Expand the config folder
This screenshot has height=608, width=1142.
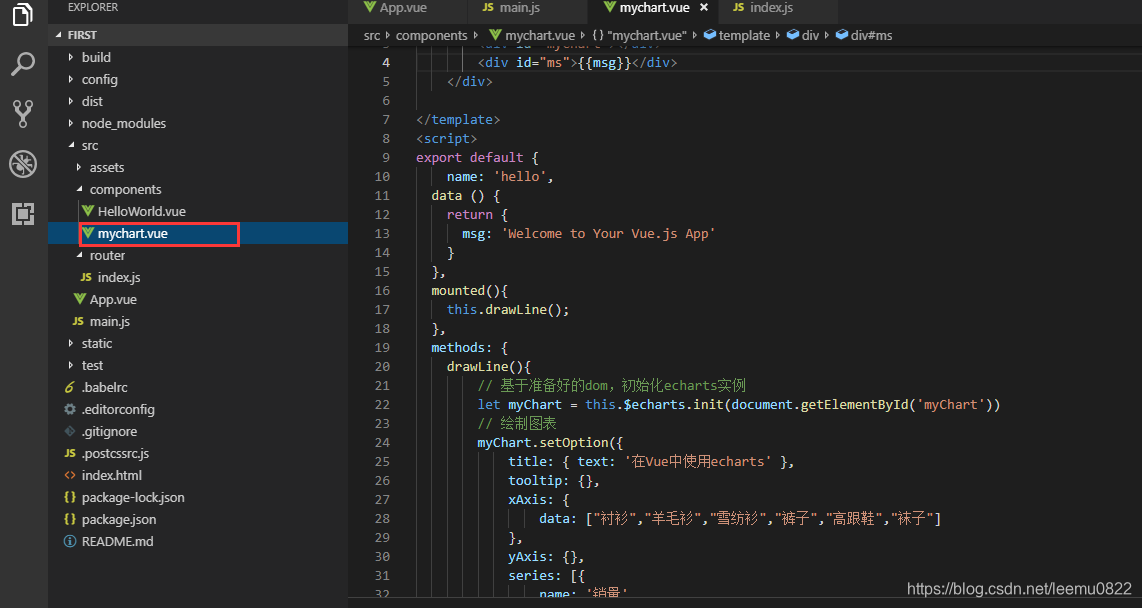pos(71,79)
